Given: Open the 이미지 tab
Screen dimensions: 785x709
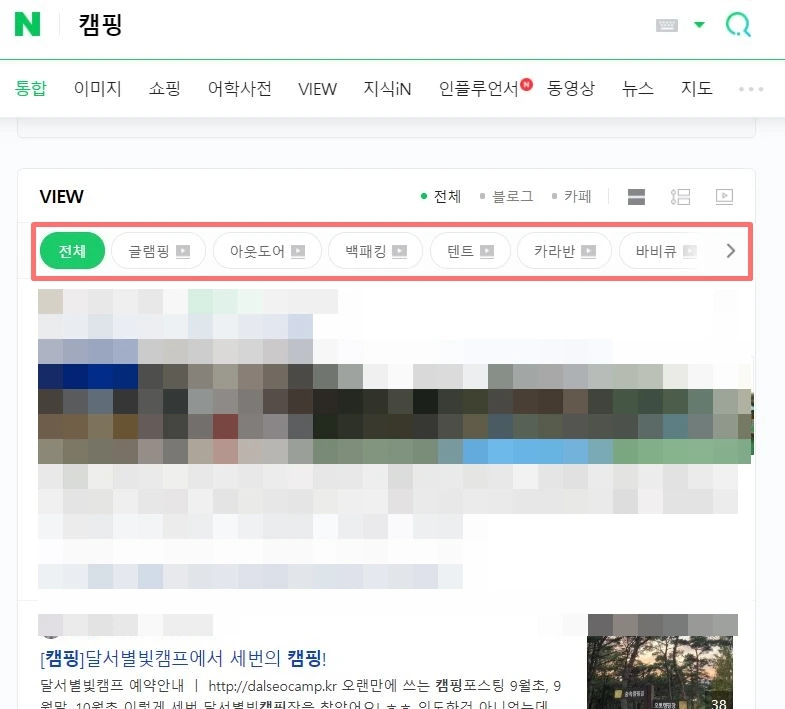Looking at the screenshot, I should click(98, 89).
